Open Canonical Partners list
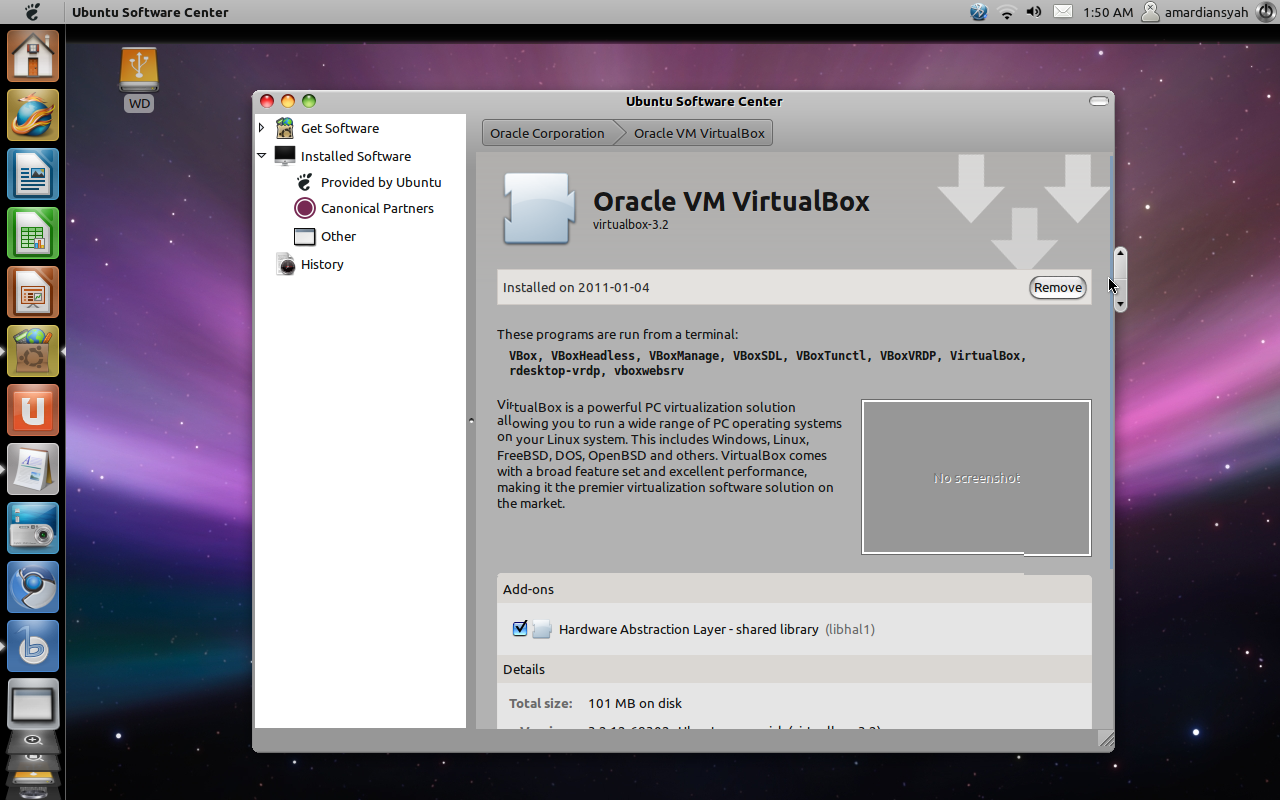This screenshot has height=800, width=1280. (377, 208)
